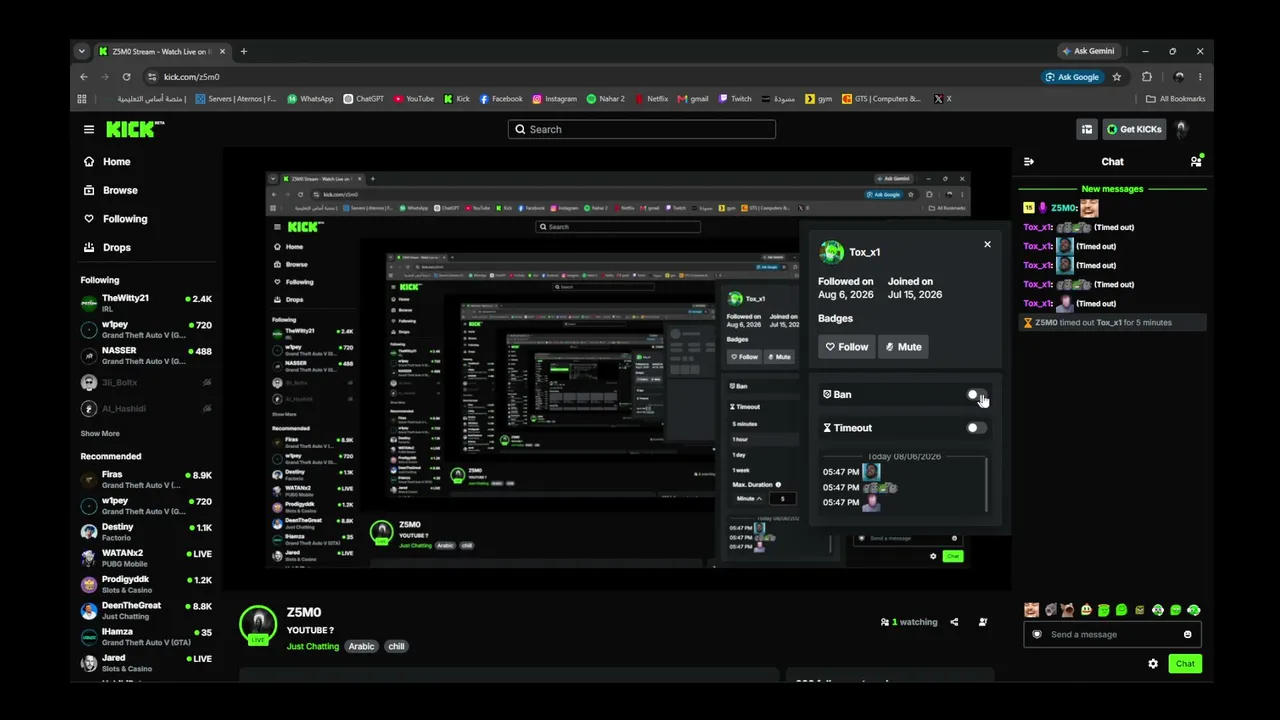This screenshot has height=720, width=1280.
Task: Click the Kick logo
Action: (x=135, y=129)
